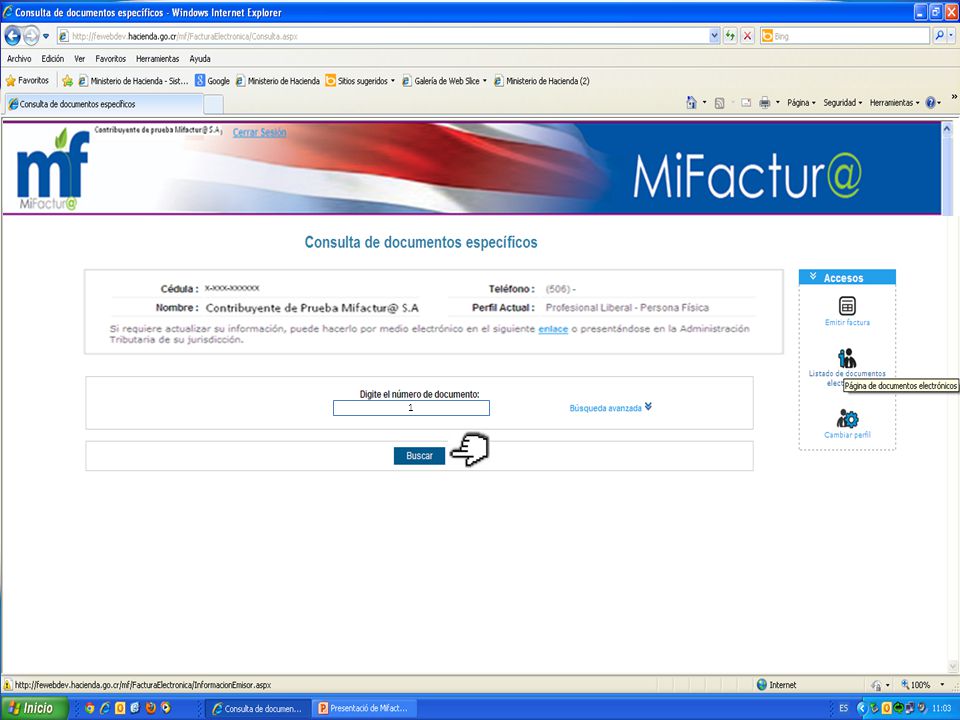Click the browser Back arrow button
Image resolution: width=960 pixels, height=720 pixels.
pos(13,36)
